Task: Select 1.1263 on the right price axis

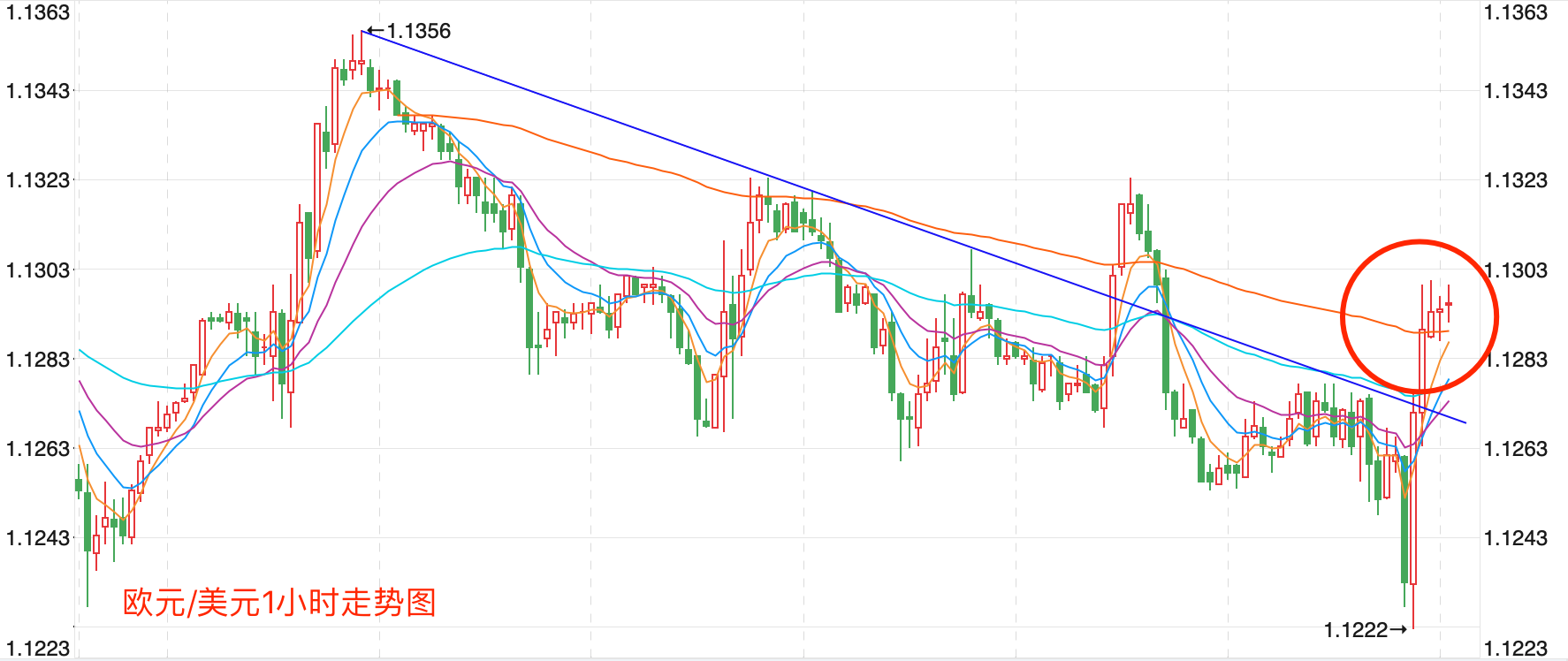Action: [1516, 449]
